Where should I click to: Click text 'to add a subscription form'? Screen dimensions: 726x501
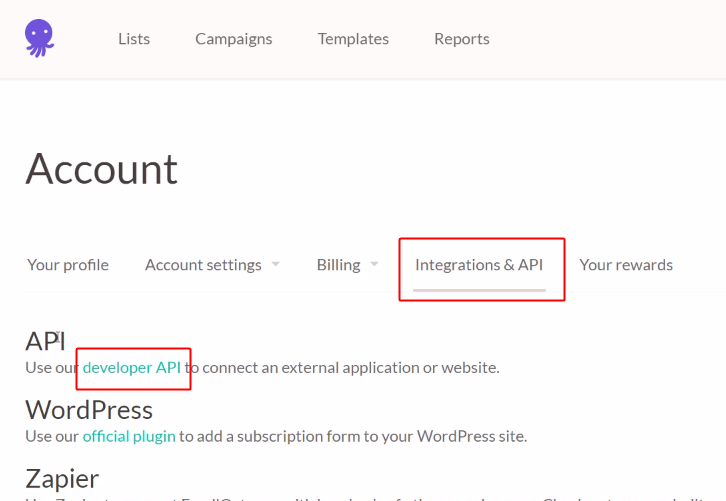pos(270,436)
